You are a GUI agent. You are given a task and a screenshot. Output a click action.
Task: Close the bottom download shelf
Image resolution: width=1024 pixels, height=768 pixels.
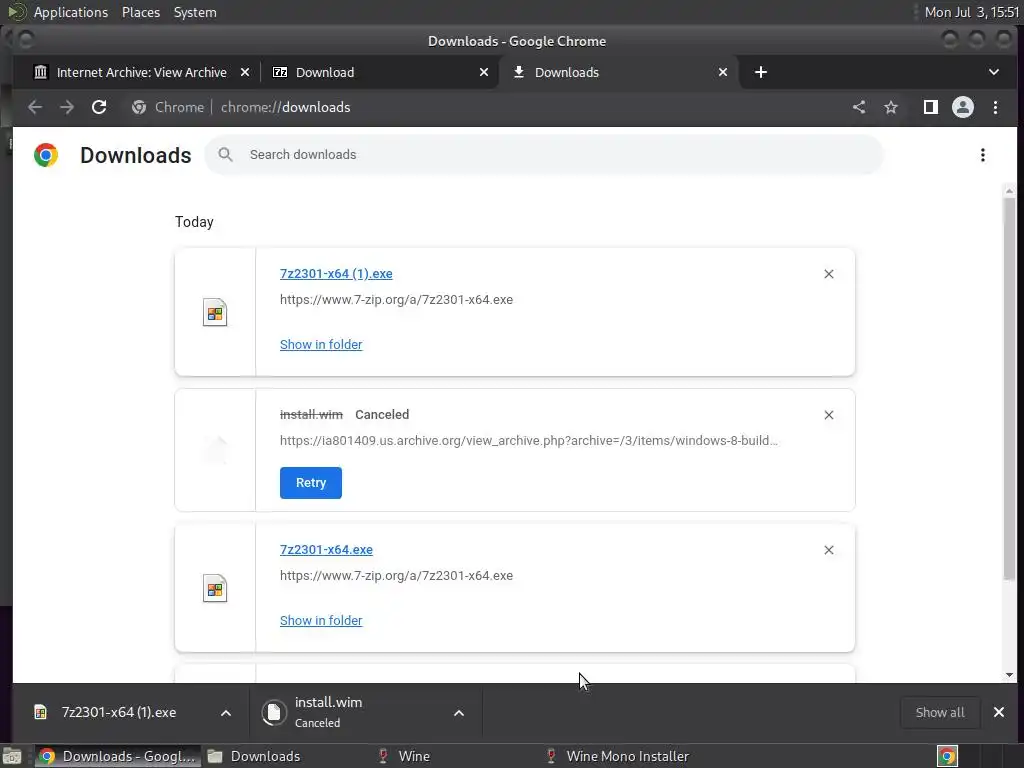pos(999,712)
